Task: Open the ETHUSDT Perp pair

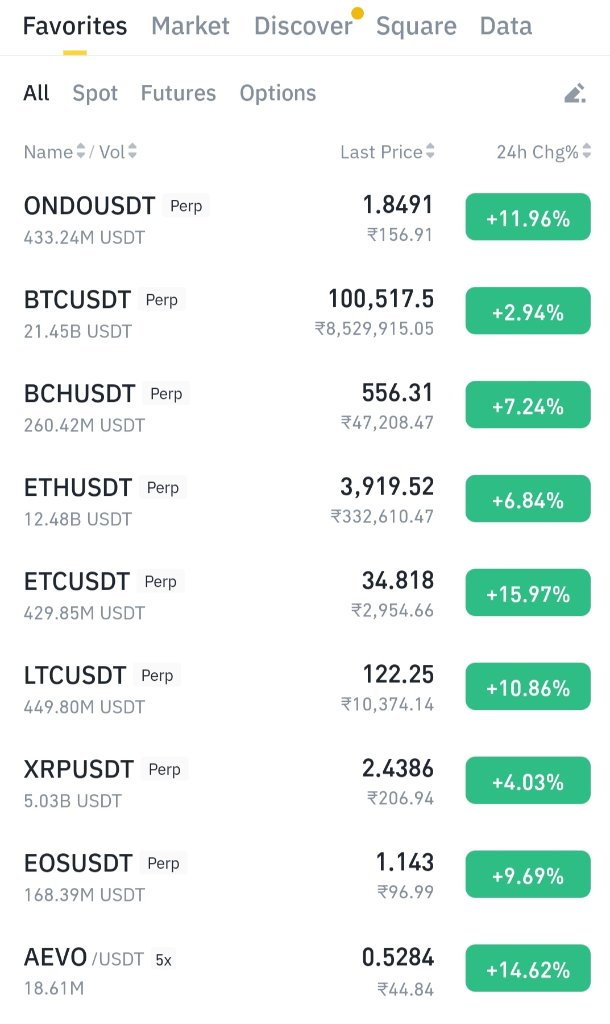Action: [x=305, y=501]
